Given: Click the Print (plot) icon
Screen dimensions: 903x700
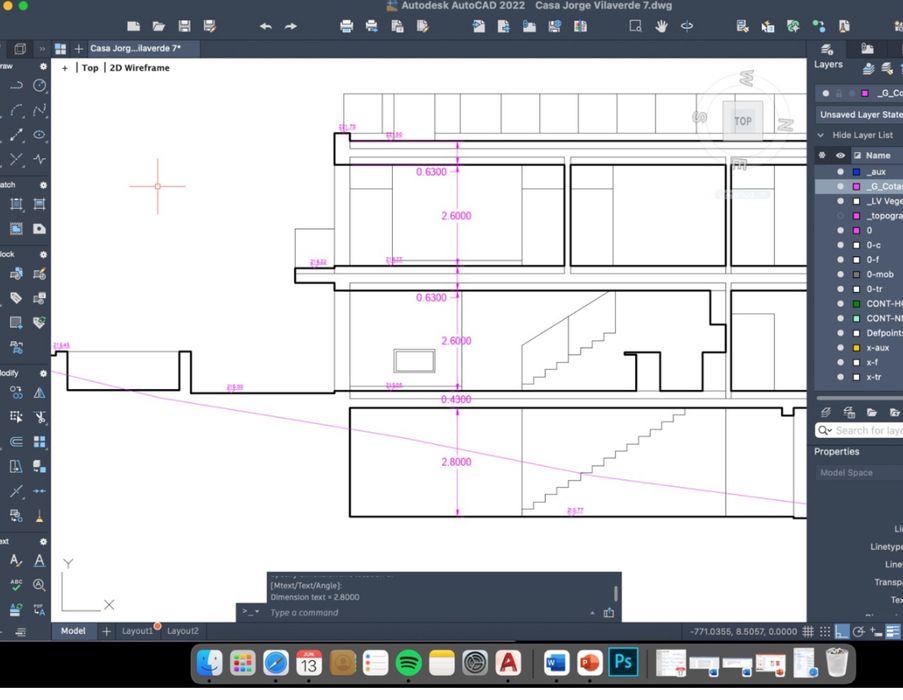Looking at the screenshot, I should 346,26.
